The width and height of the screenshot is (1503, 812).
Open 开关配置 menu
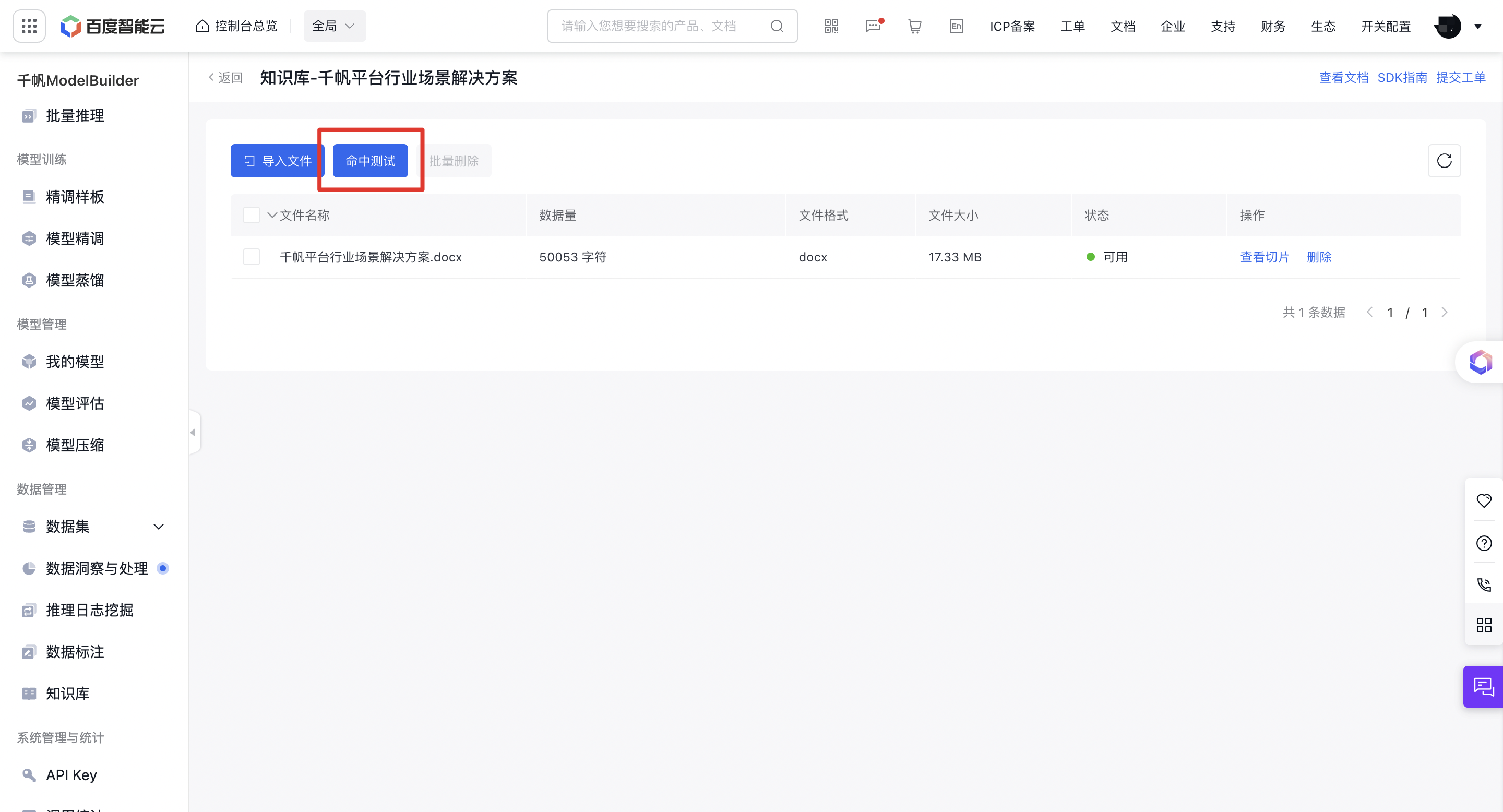1386,26
